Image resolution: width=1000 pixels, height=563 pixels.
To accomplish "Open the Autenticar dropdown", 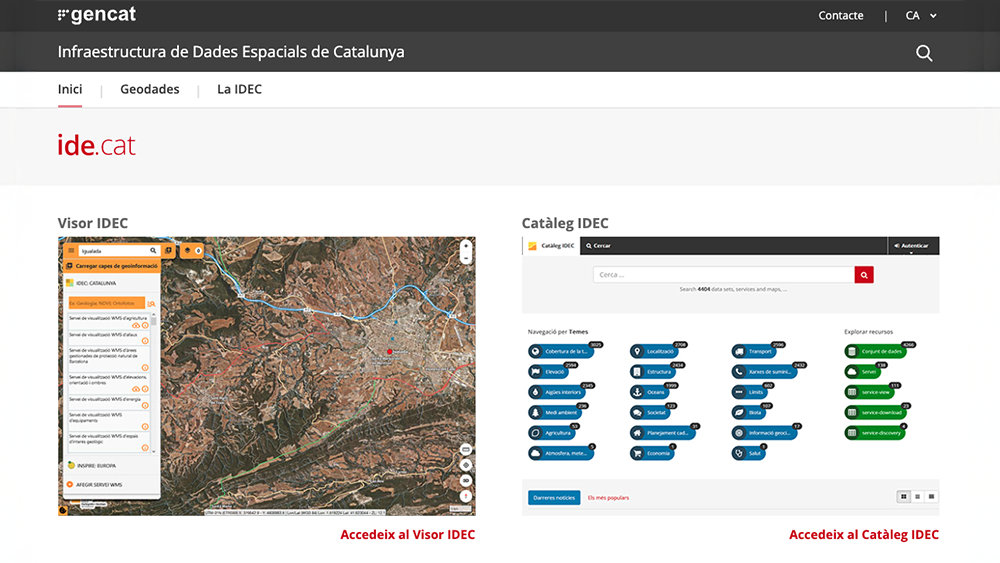I will (x=913, y=246).
